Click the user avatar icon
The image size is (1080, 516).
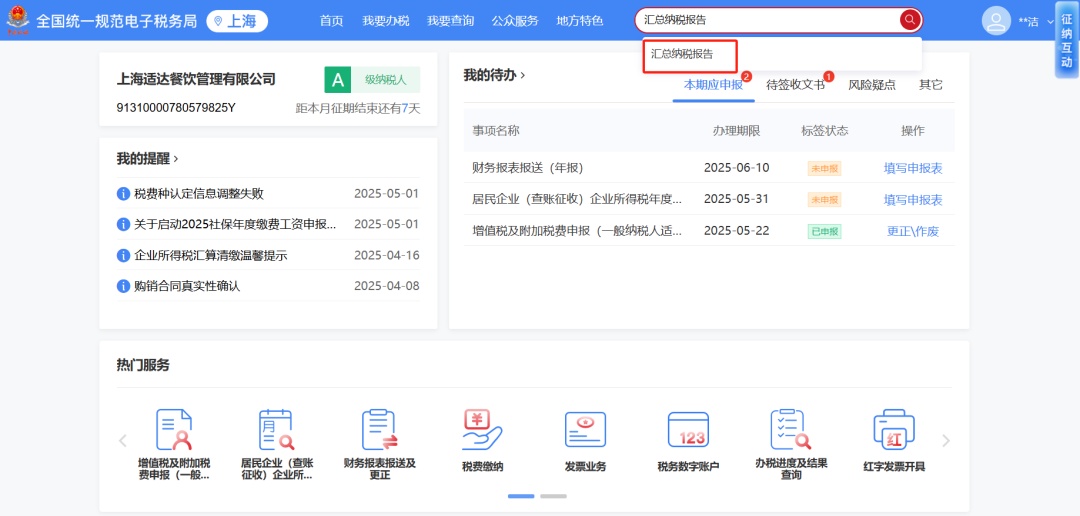995,21
